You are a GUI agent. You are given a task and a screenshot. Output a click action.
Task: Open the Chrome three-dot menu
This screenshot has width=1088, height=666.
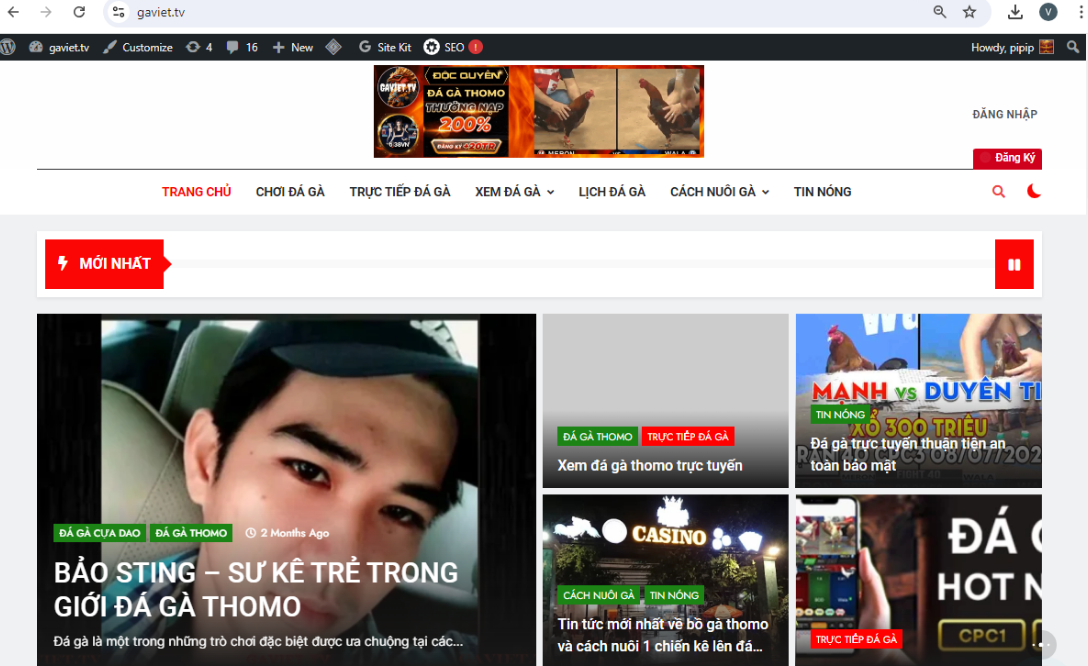pyautogui.click(x=1079, y=12)
